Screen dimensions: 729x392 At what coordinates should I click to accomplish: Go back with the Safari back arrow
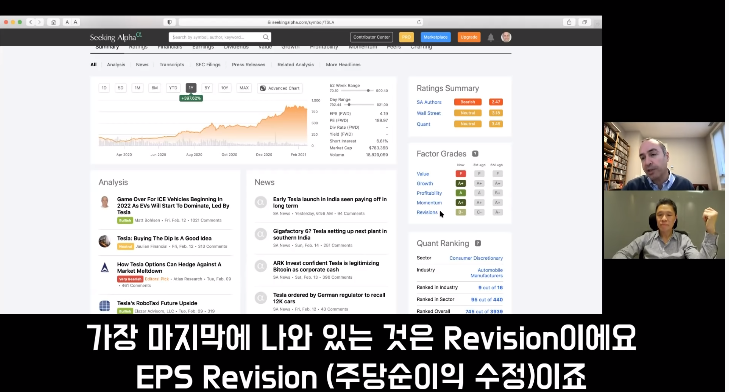(x=32, y=22)
